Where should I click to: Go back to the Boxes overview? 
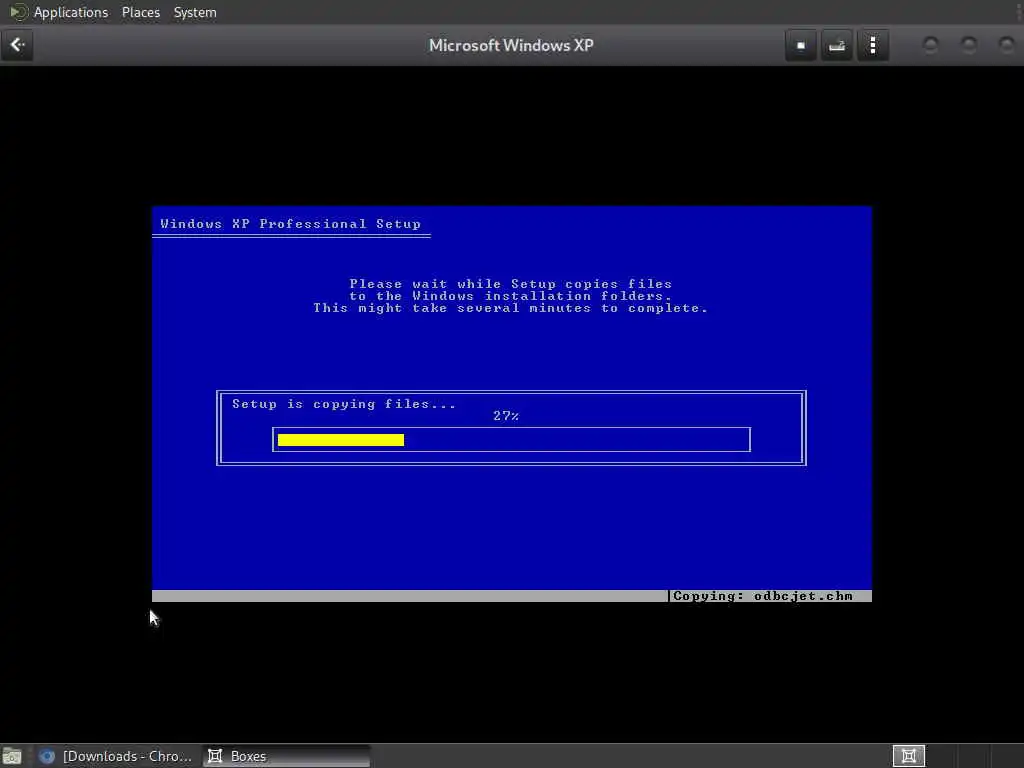pyautogui.click(x=17, y=45)
